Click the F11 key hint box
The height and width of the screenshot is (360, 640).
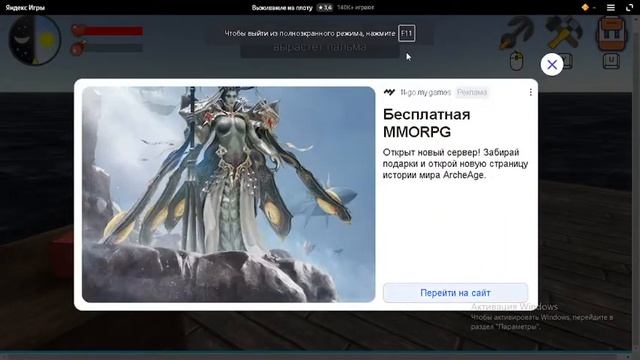click(x=407, y=33)
